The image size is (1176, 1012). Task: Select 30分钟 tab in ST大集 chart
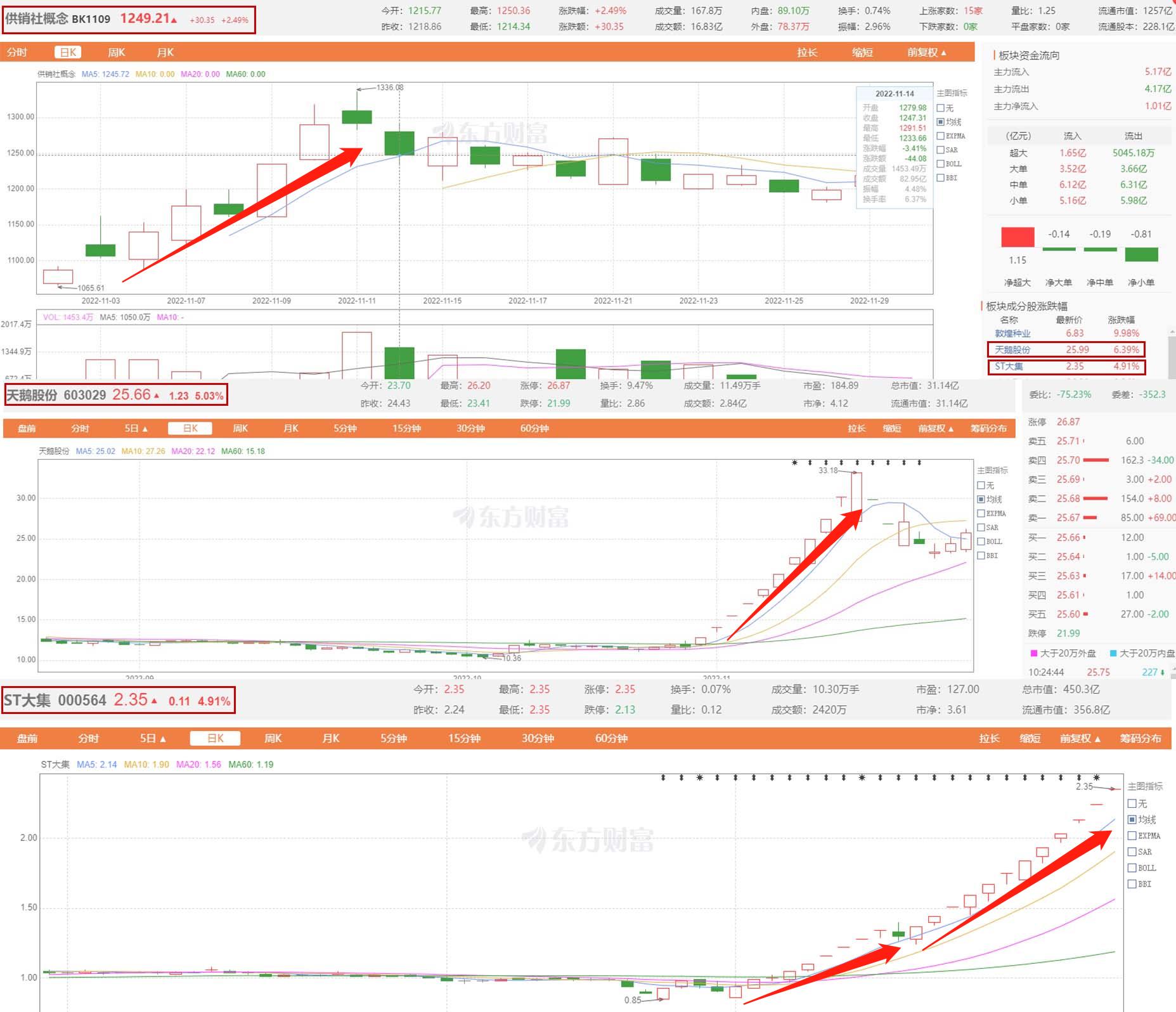pos(538,739)
